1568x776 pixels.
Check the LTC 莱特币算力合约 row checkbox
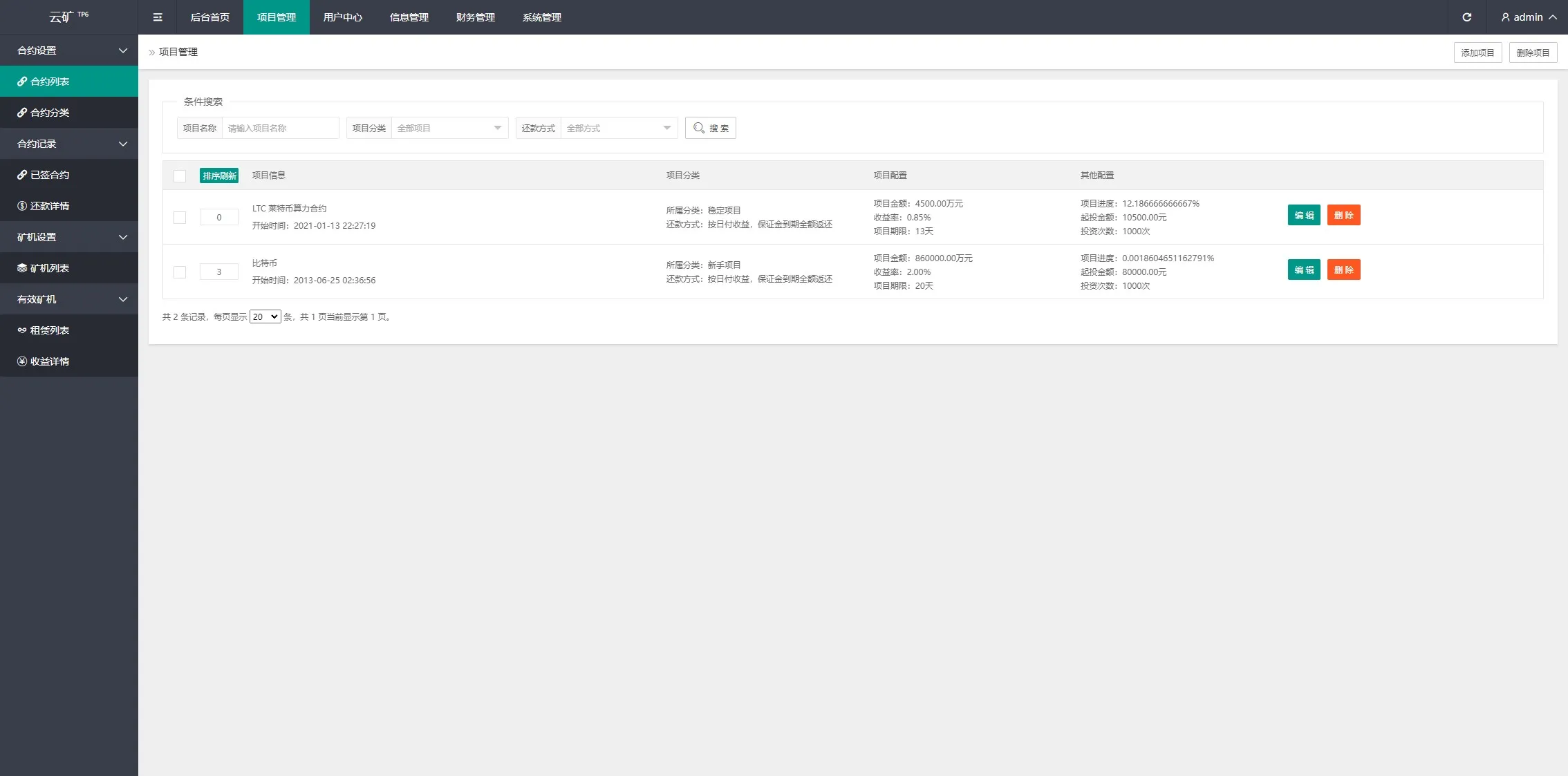click(x=180, y=218)
